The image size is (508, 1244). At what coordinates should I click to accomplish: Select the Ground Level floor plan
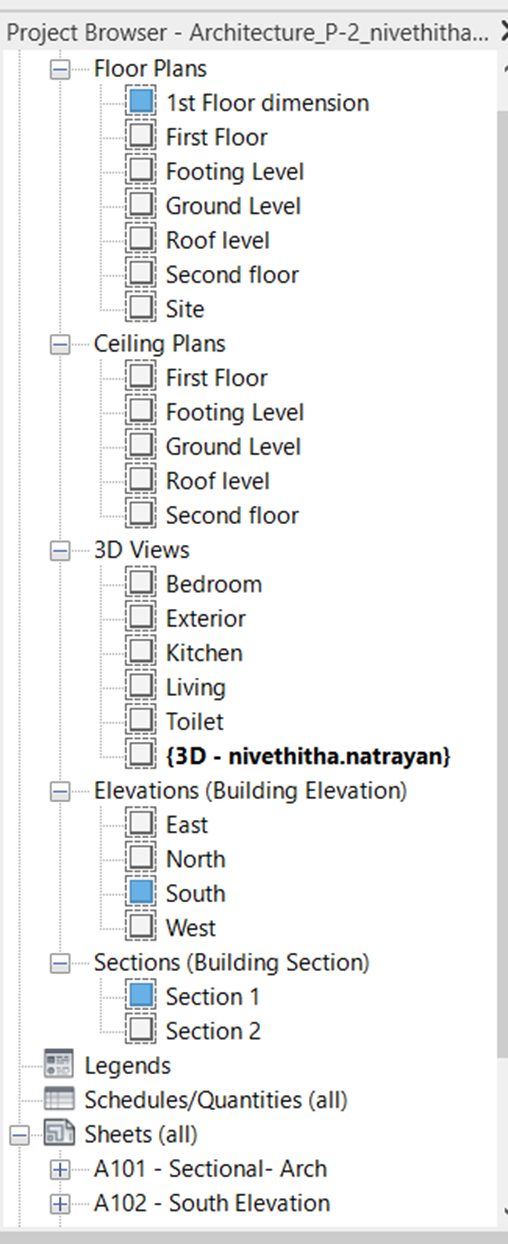[233, 206]
